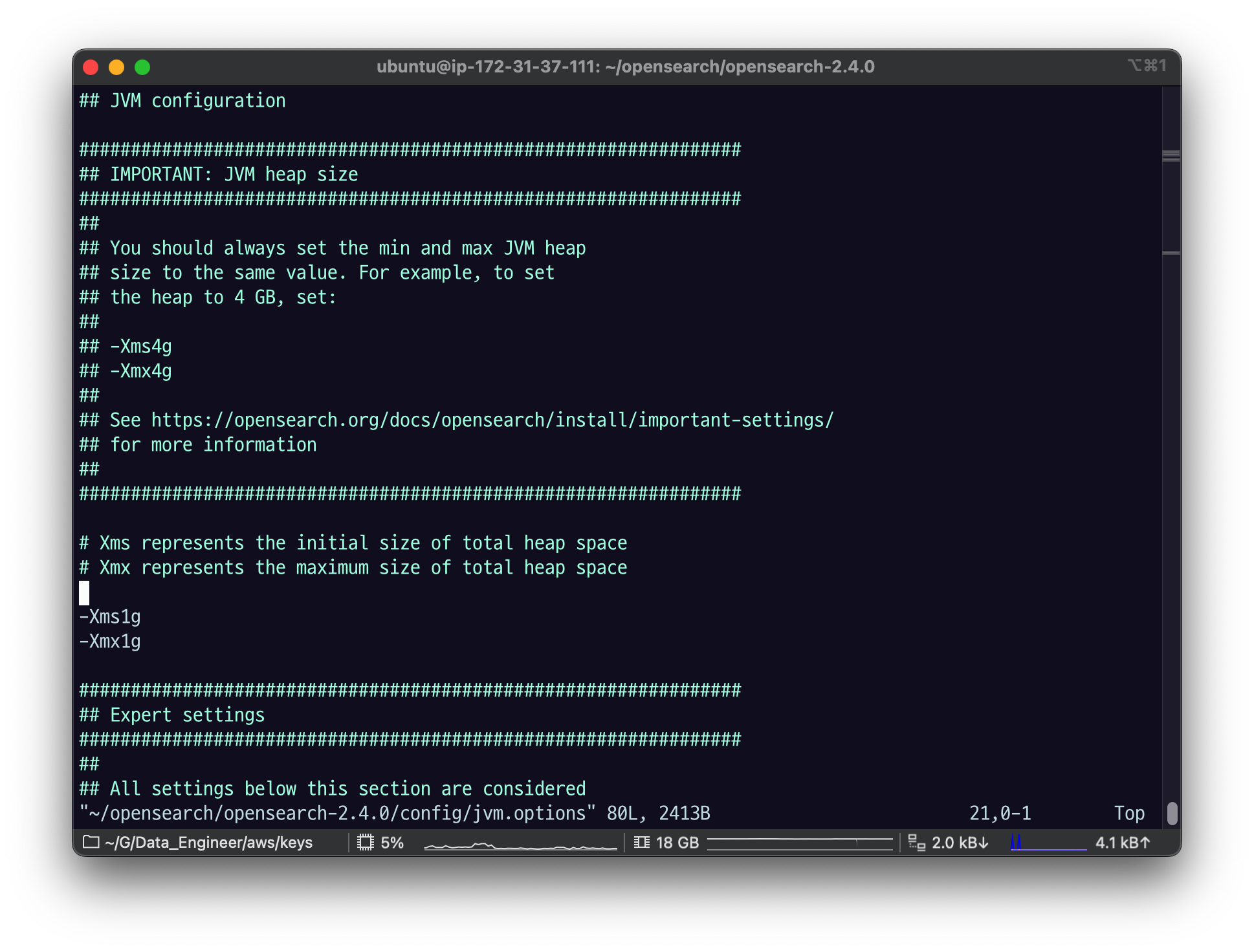The height and width of the screenshot is (952, 1254).
Task: Click the folder icon in status bar
Action: [x=91, y=842]
